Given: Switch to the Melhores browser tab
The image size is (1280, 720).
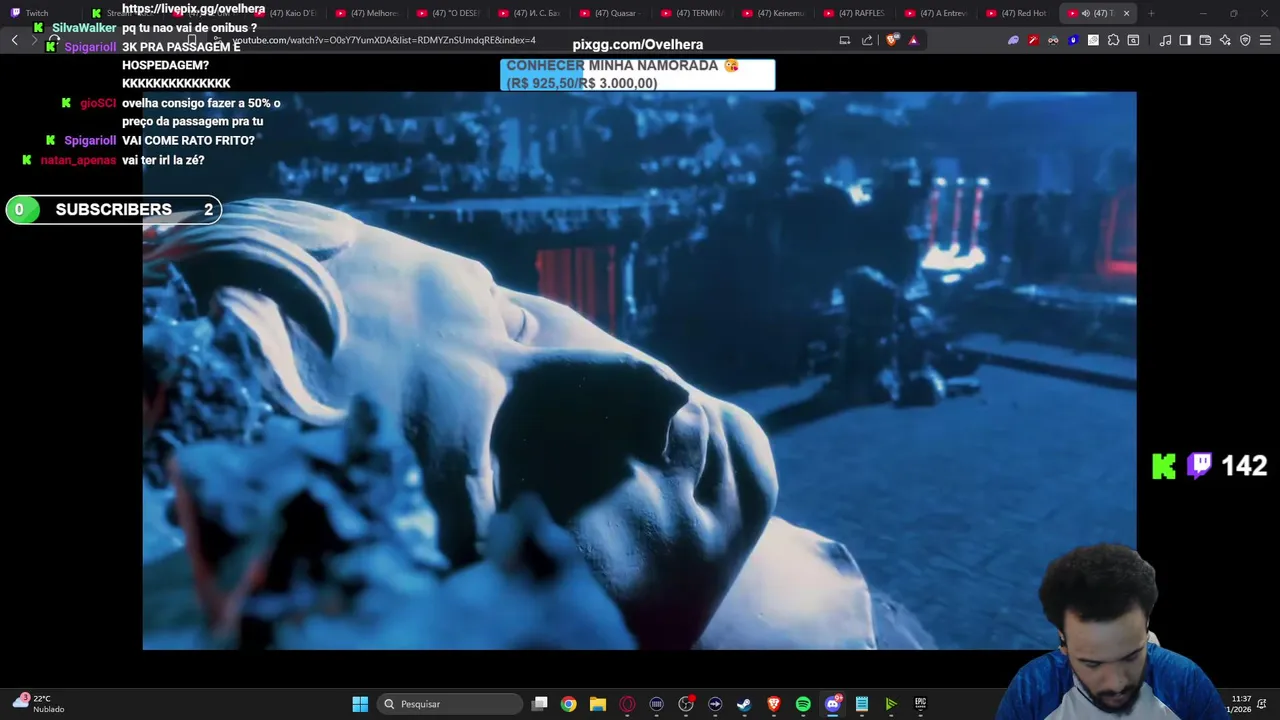Looking at the screenshot, I should click(x=368, y=13).
